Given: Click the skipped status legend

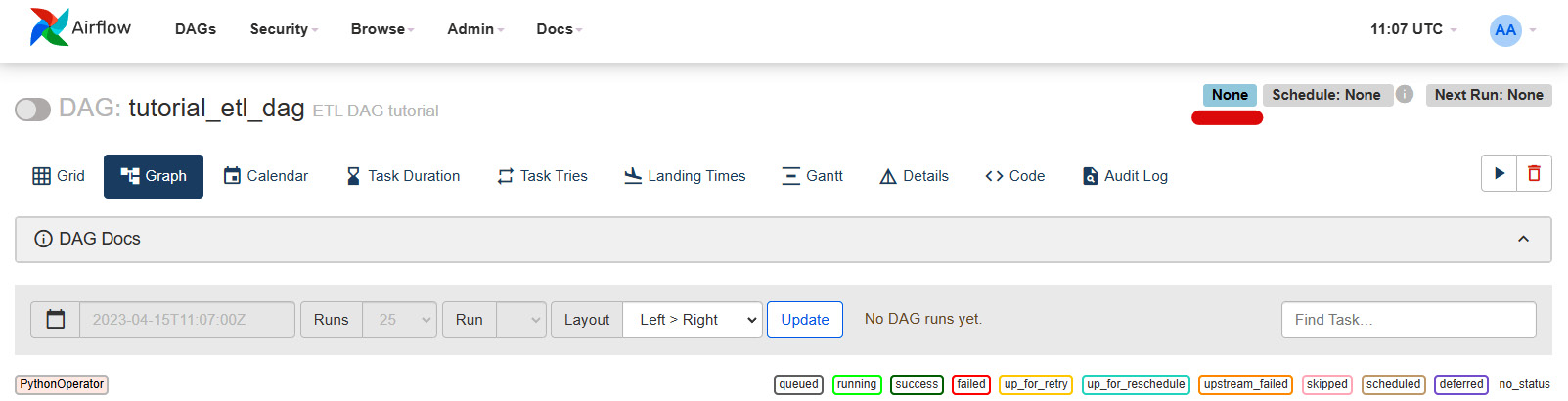Looking at the screenshot, I should click(1327, 384).
